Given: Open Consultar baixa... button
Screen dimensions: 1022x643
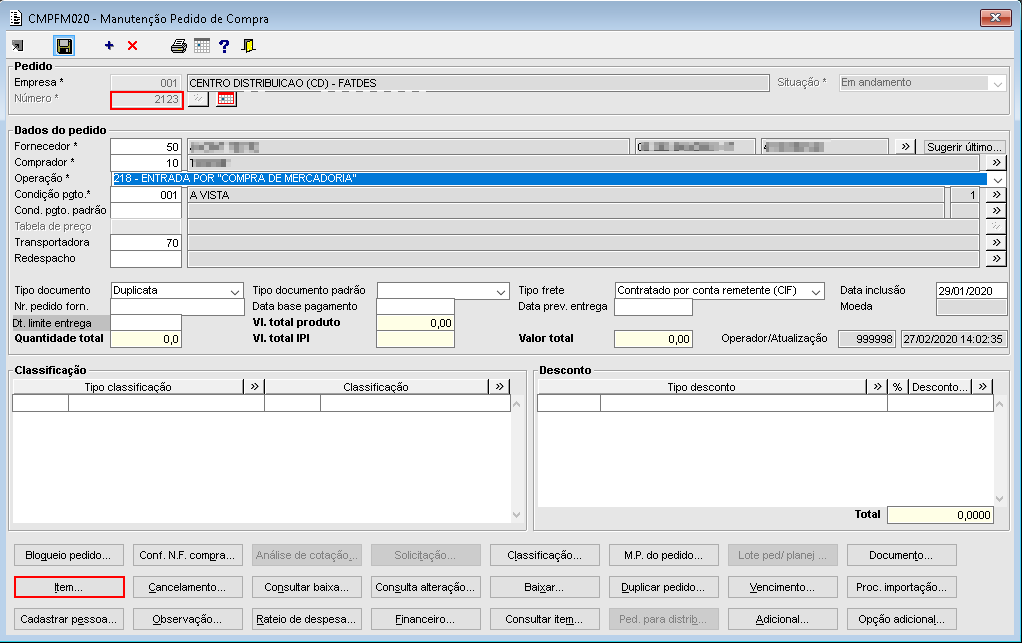Looking at the screenshot, I should coord(306,587).
